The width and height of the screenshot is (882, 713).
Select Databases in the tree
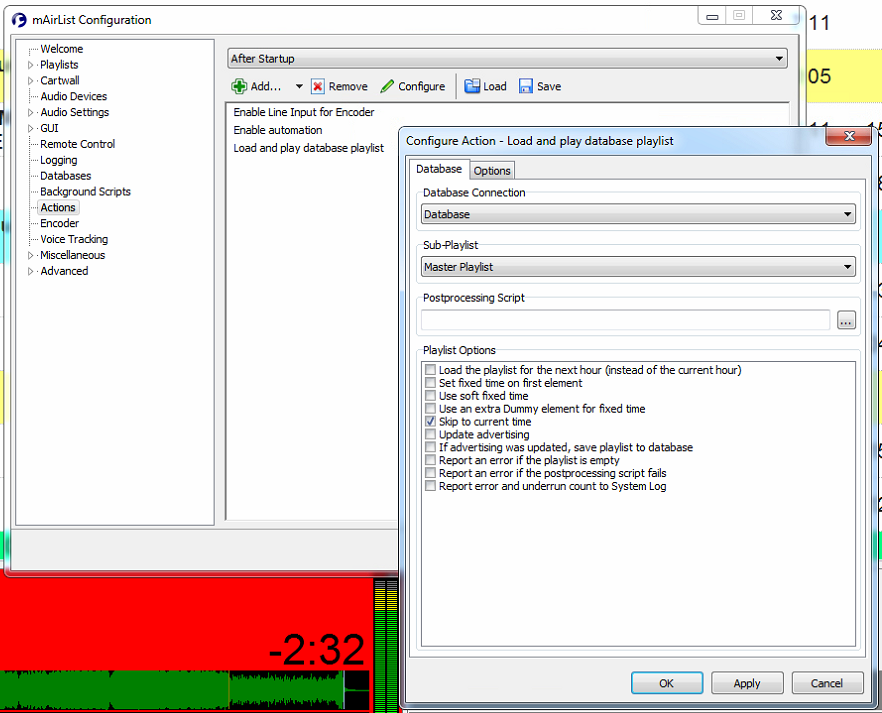65,176
